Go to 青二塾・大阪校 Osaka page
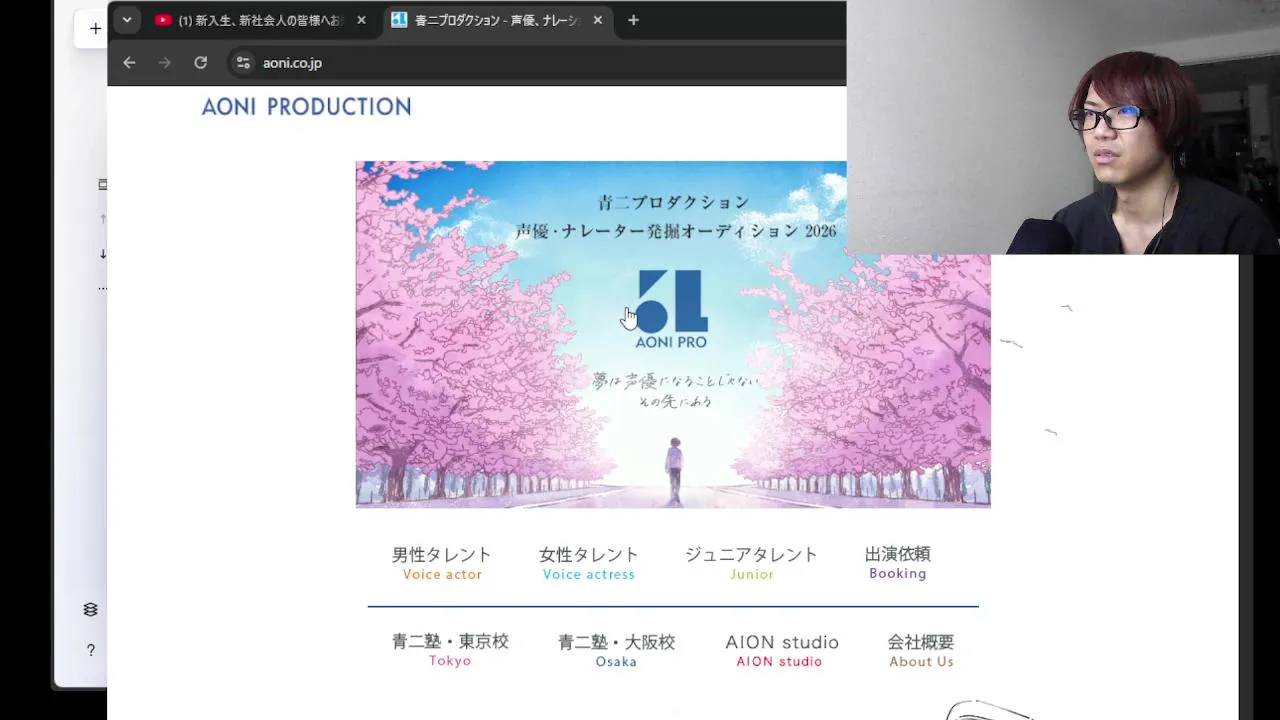Viewport: 1280px width, 720px height. tap(616, 651)
